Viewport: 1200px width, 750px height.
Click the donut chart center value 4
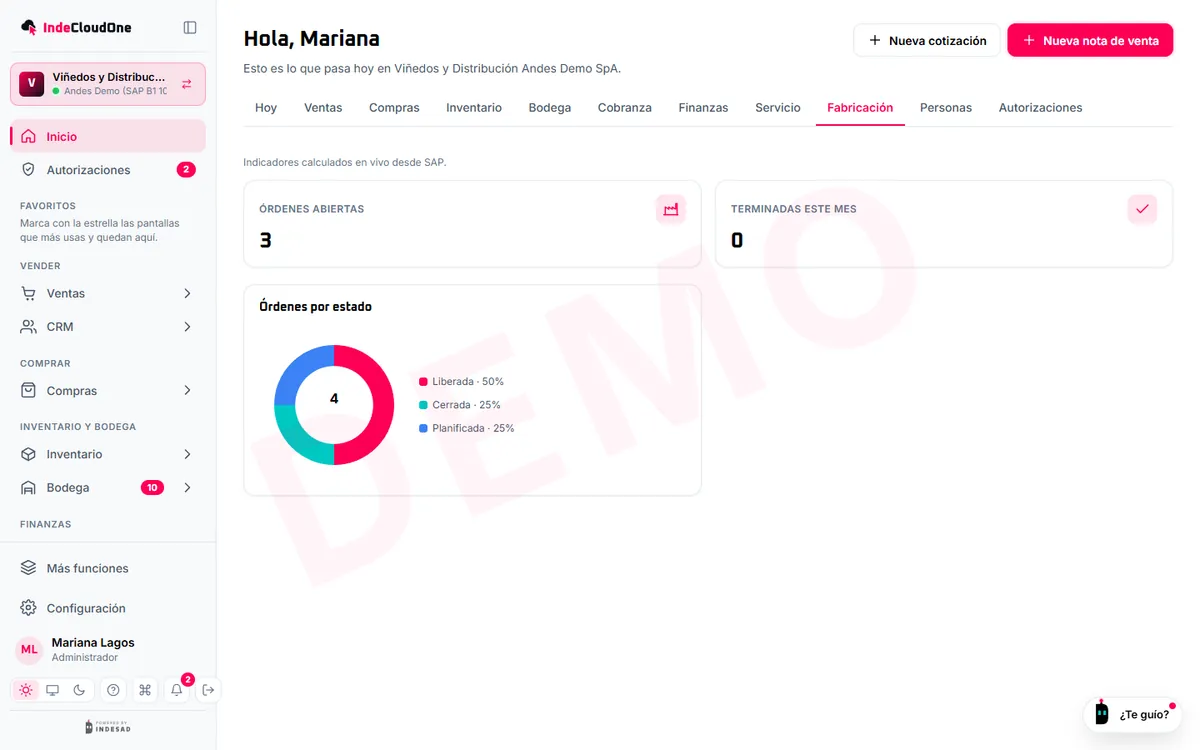(334, 398)
